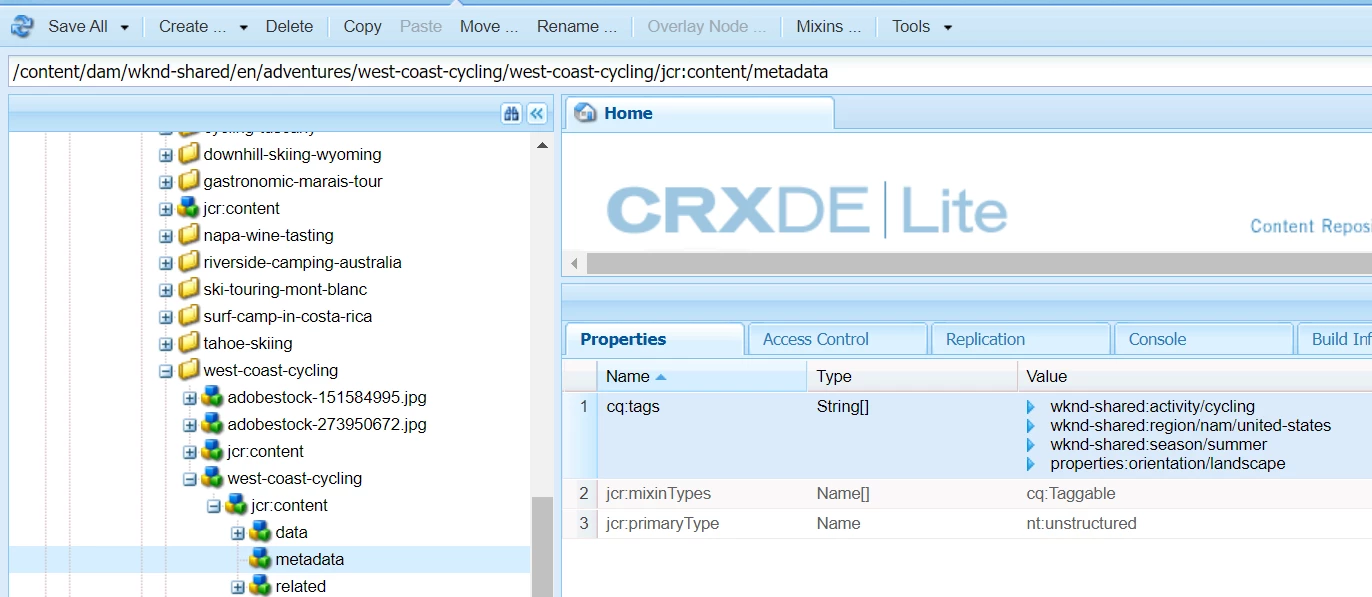Expand the napa-wine-tasting node
This screenshot has height=597, width=1372.
[166, 236]
